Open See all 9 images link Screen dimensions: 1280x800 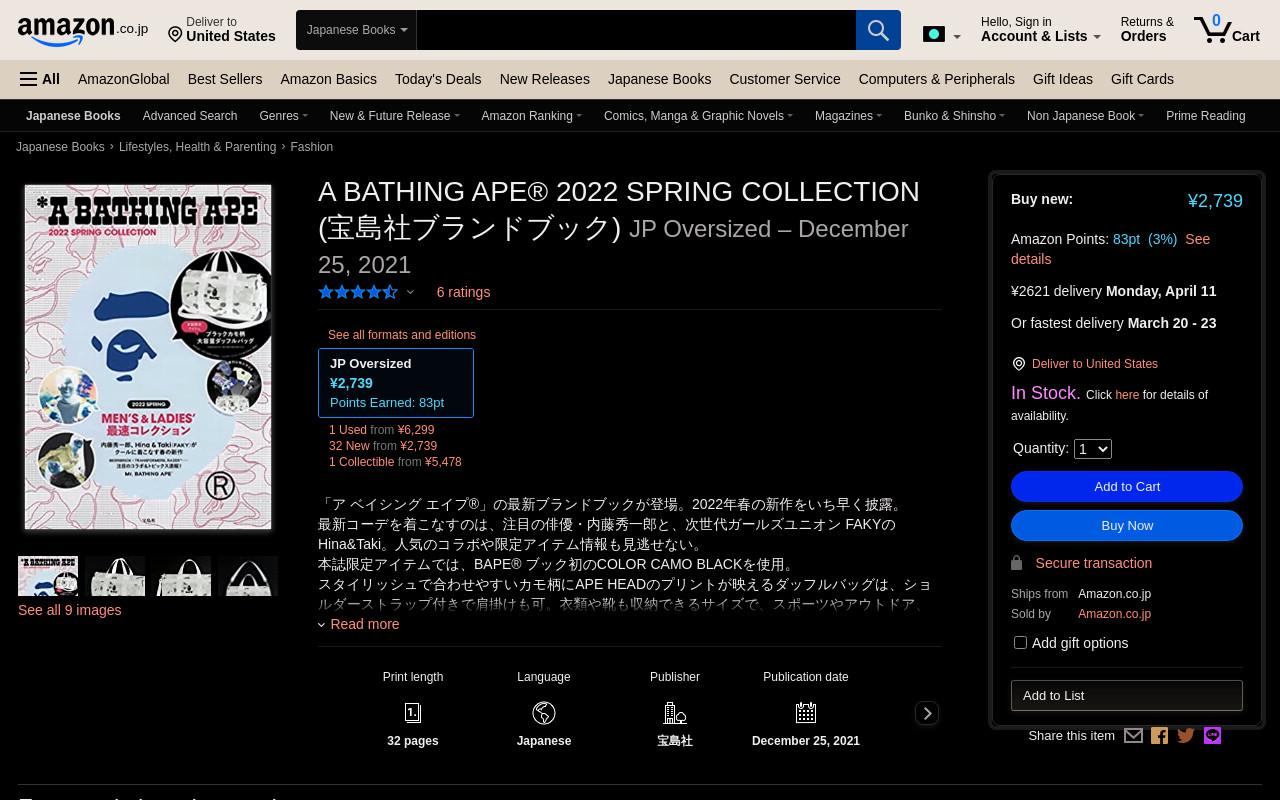tap(70, 610)
